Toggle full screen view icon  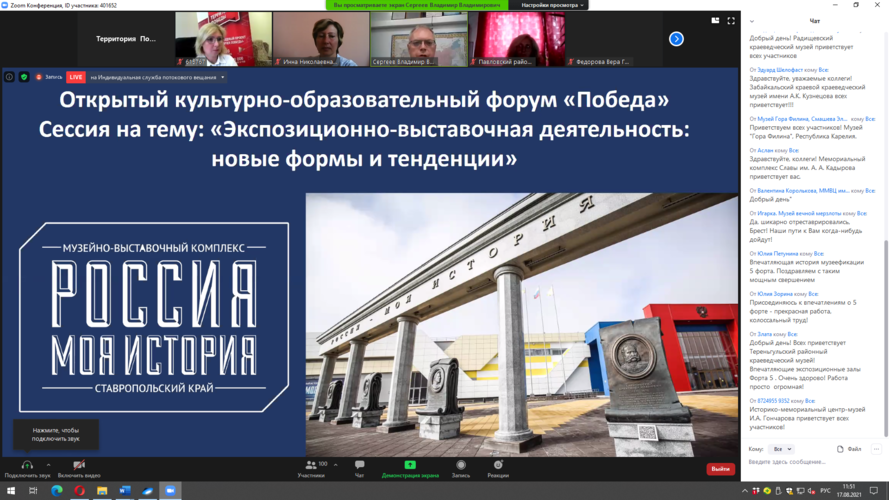[x=731, y=21]
